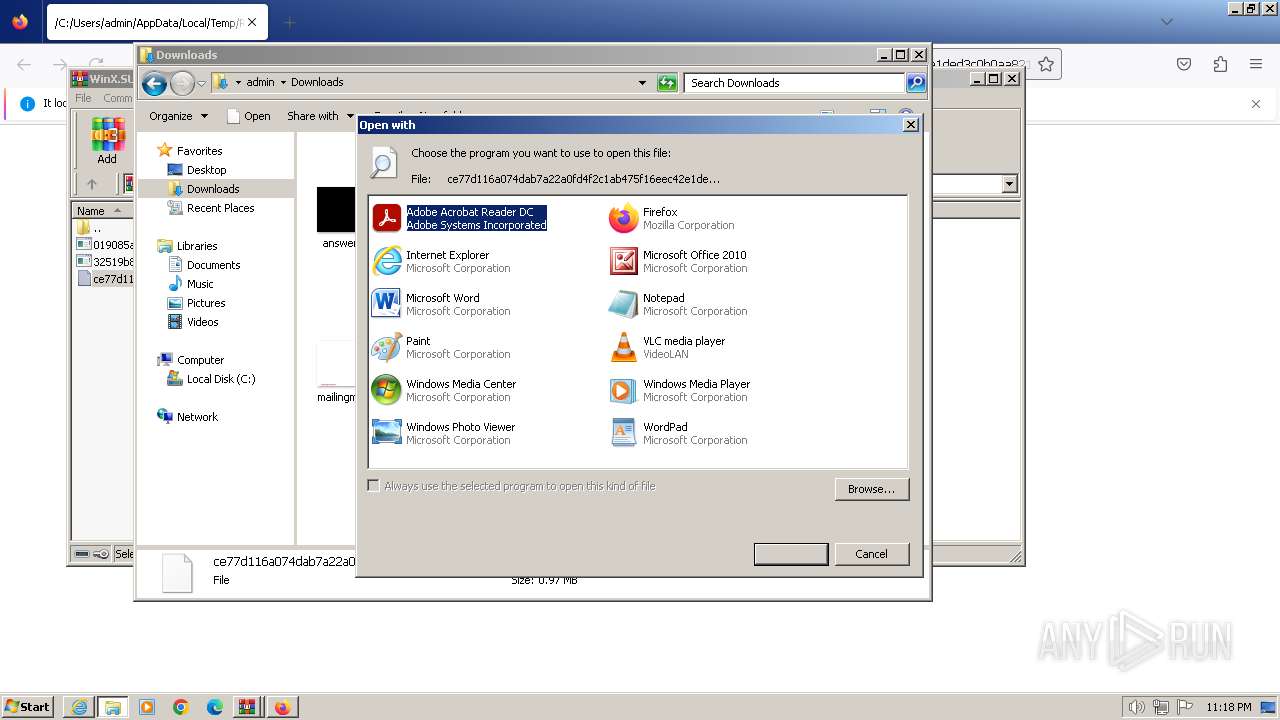Open Network in navigation pane
The height and width of the screenshot is (720, 1280).
point(197,417)
